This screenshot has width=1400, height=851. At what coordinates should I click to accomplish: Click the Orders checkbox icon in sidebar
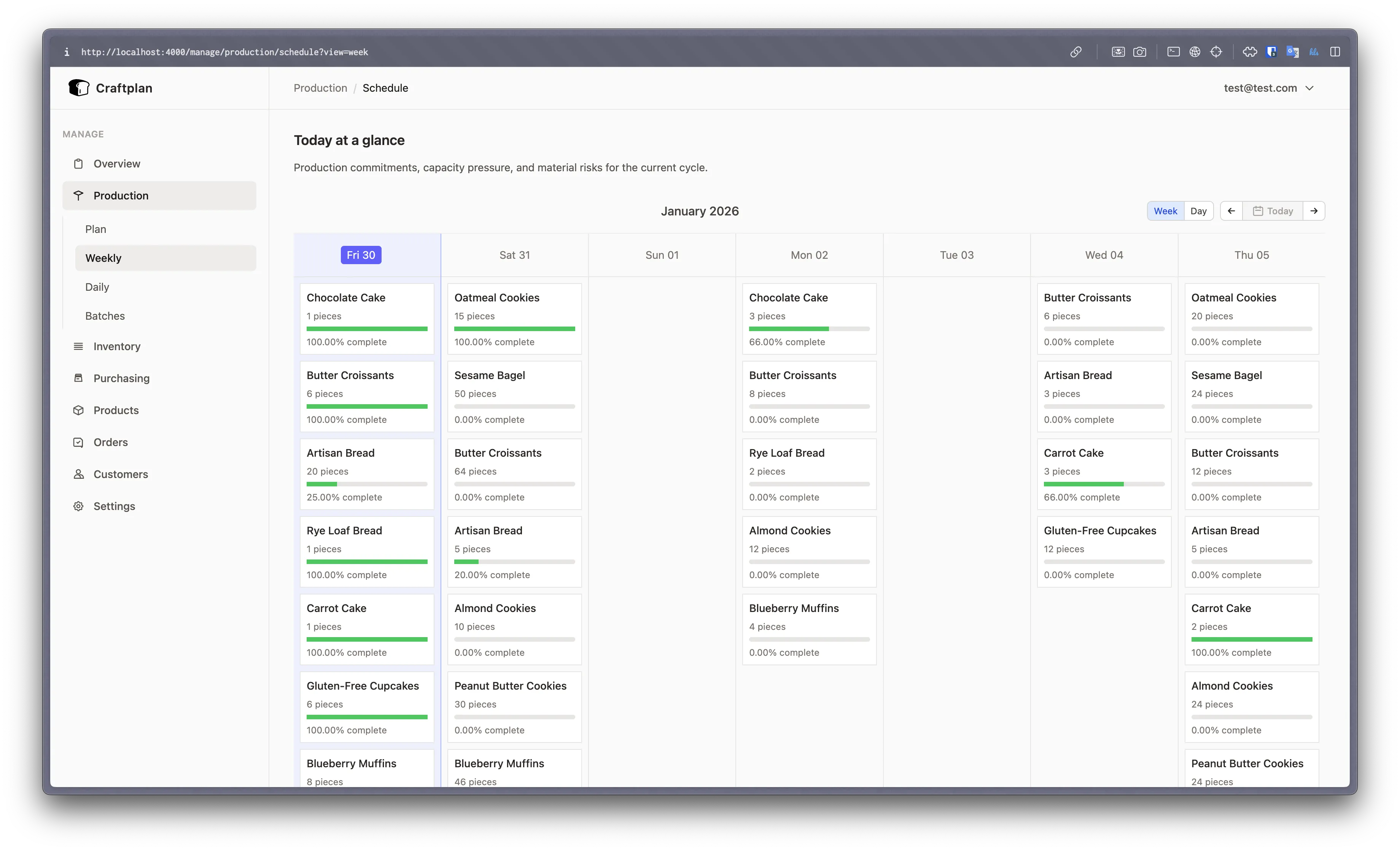(78, 442)
